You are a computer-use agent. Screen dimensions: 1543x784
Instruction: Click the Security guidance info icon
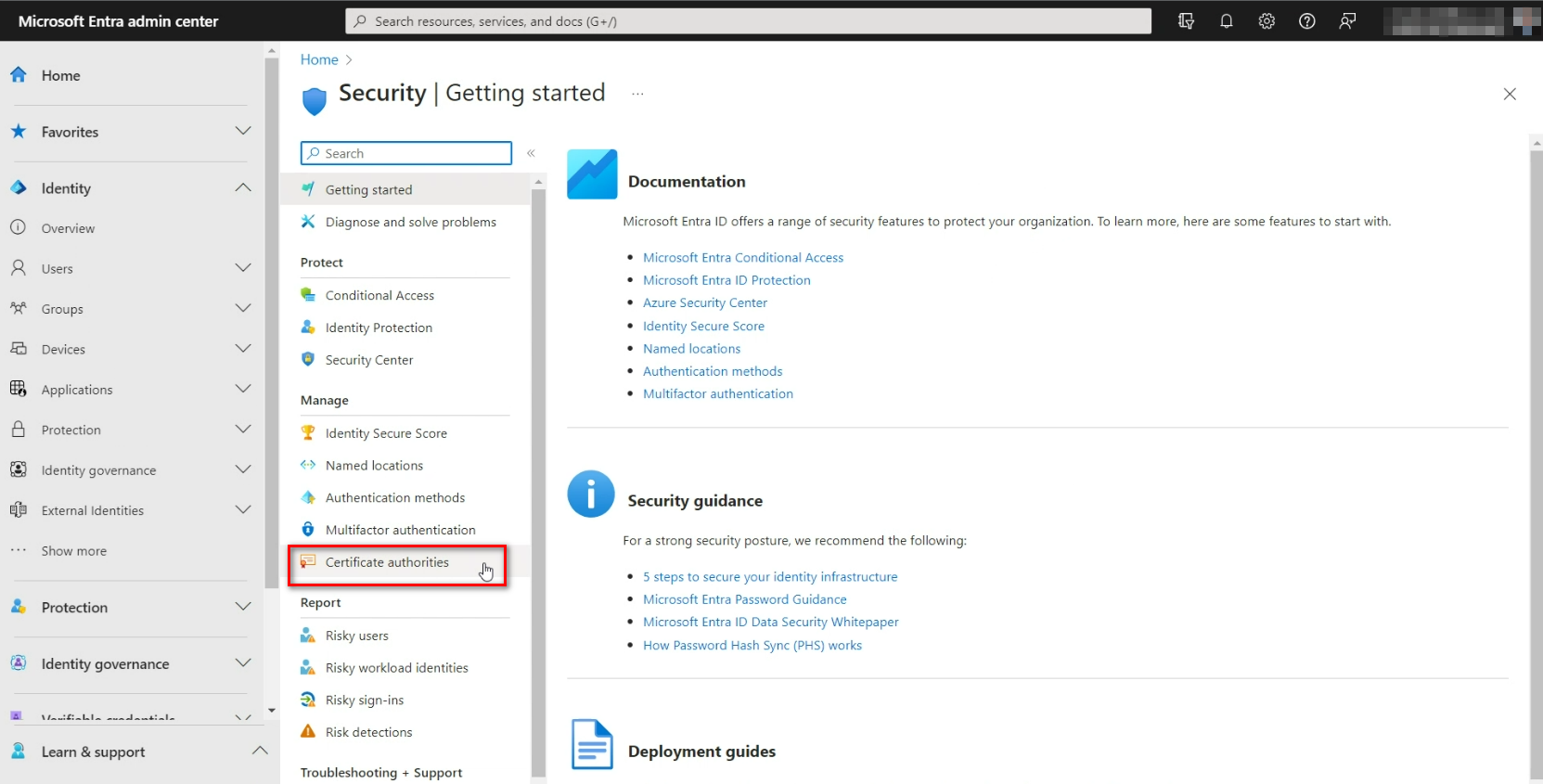click(x=591, y=494)
